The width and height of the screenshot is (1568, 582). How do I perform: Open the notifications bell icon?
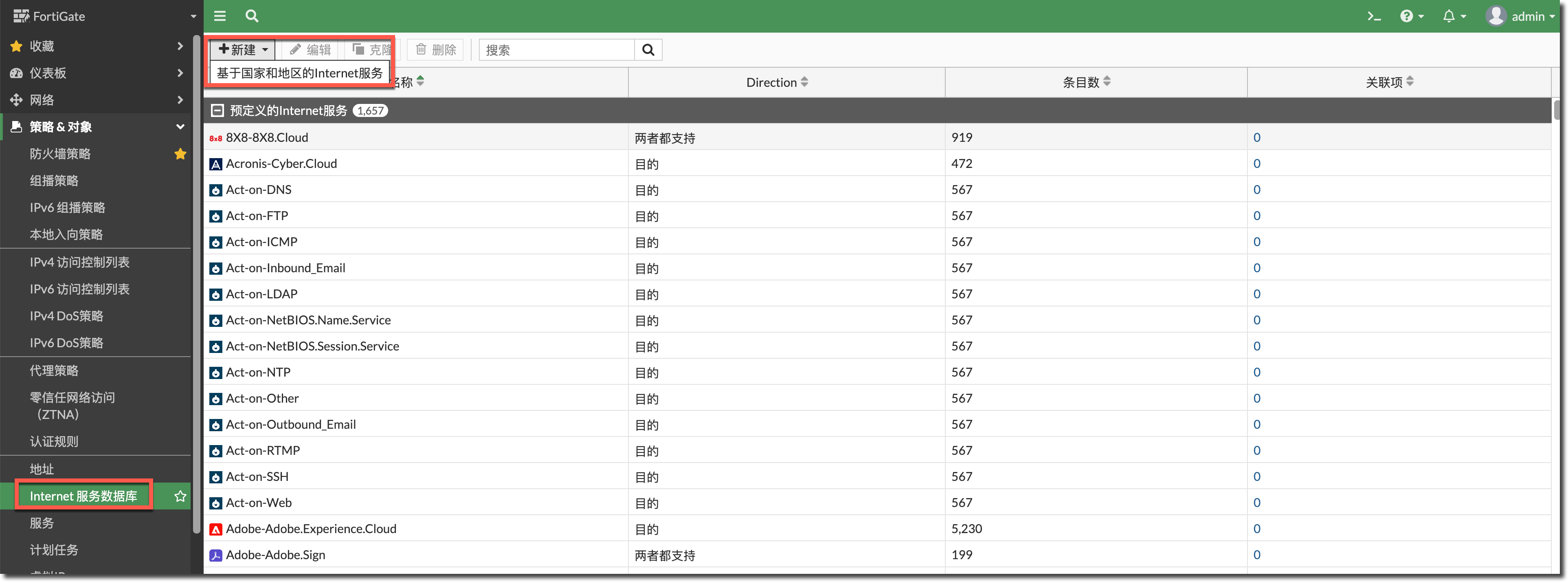(x=1453, y=16)
